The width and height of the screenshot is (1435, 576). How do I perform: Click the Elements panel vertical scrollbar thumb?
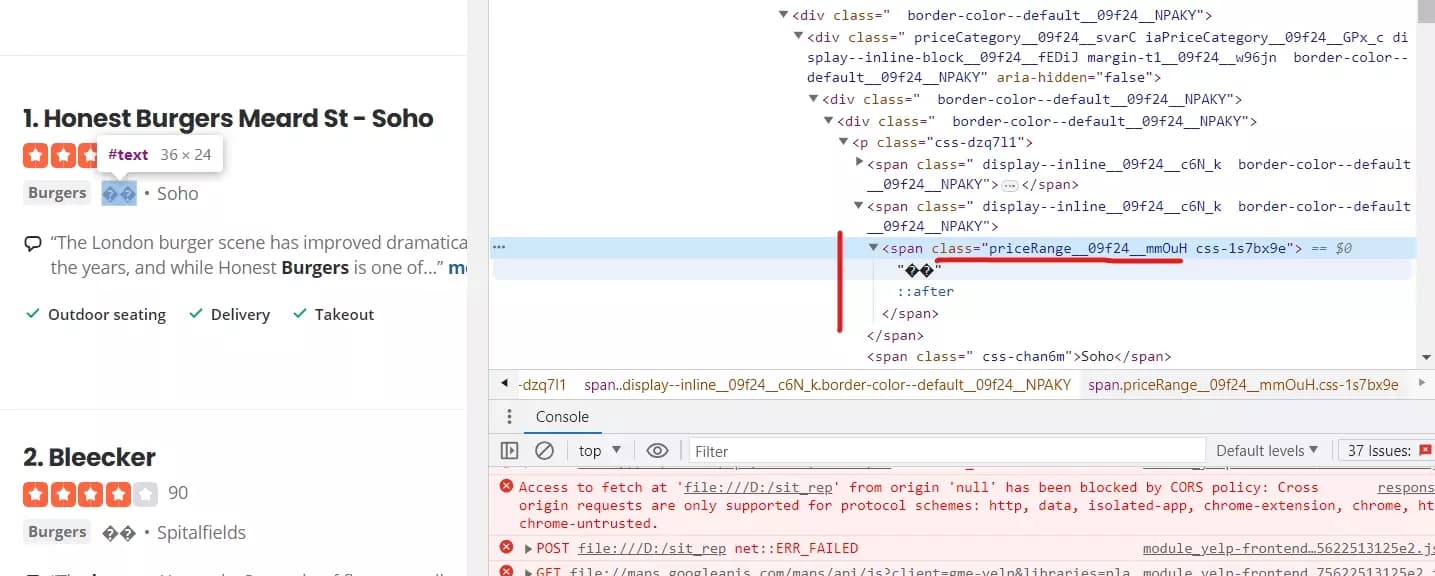coord(1425,11)
